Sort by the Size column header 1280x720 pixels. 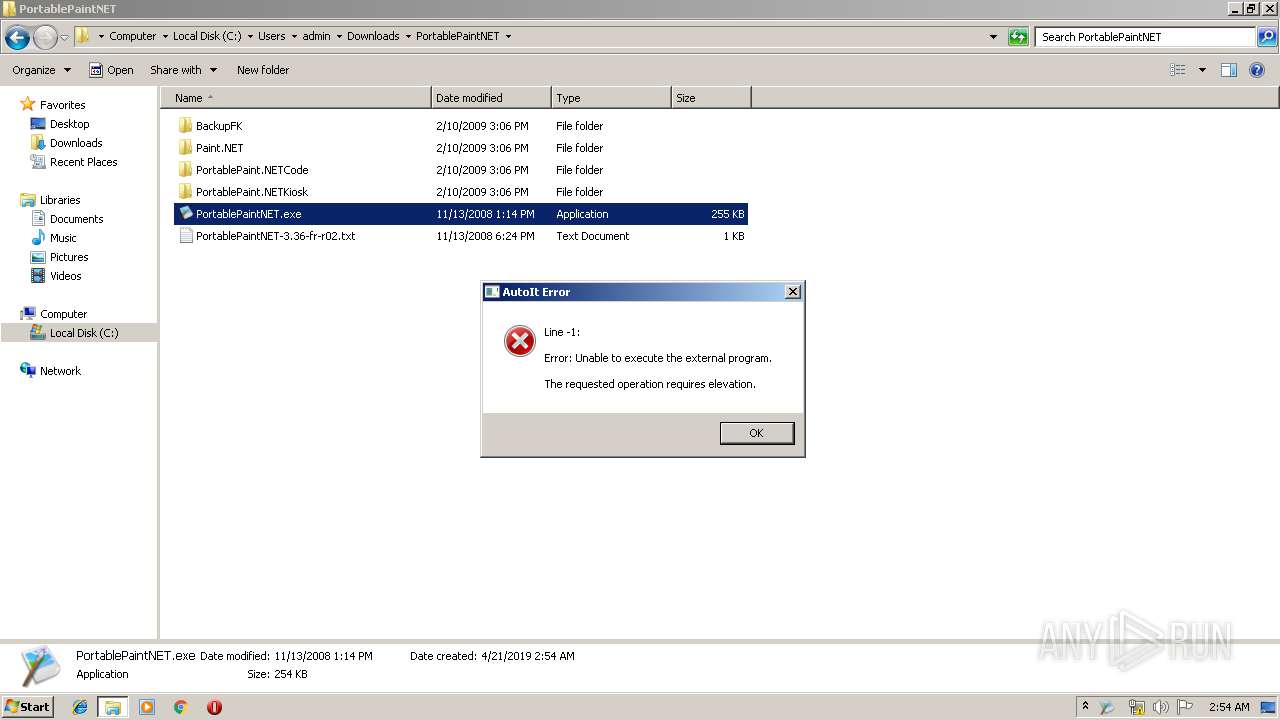711,98
